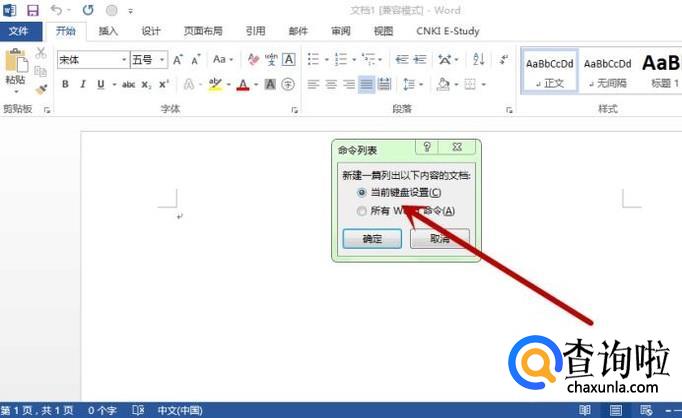Viewport: 682px width, 418px height.
Task: Open bullets list dropdown arrow
Action: click(327, 60)
